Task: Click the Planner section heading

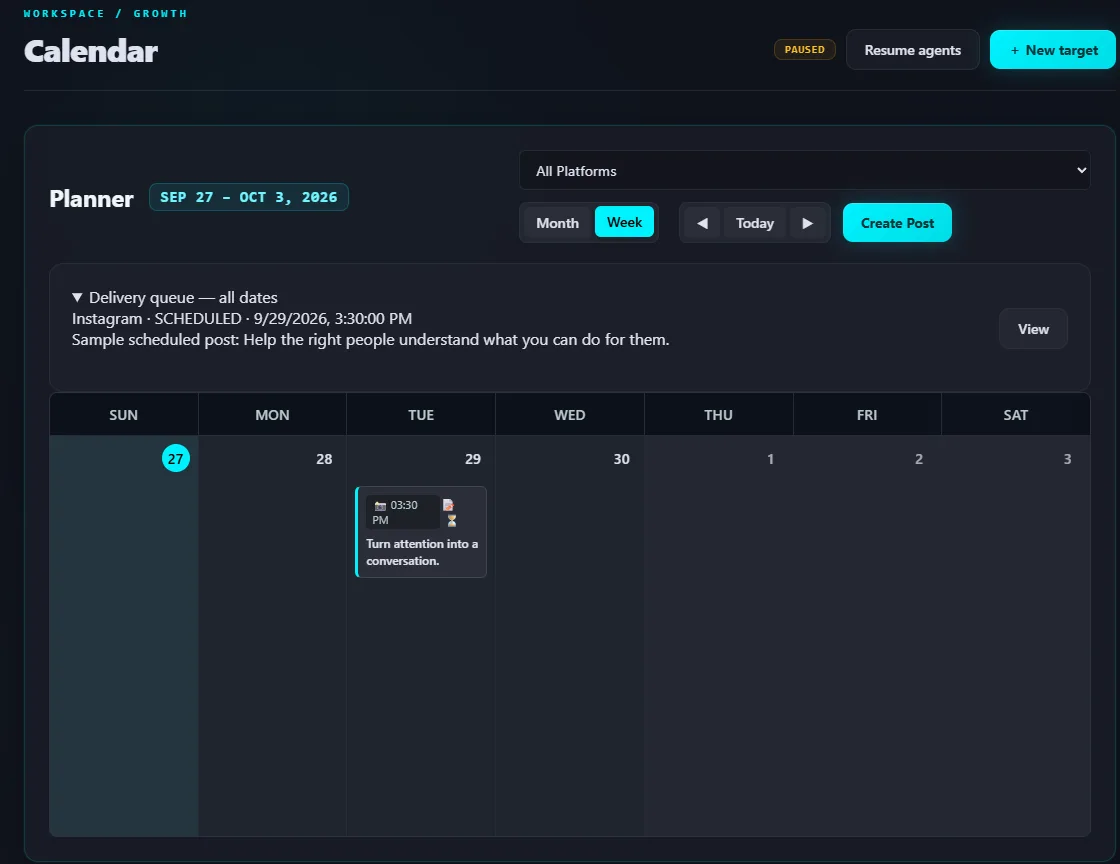Action: [x=91, y=199]
